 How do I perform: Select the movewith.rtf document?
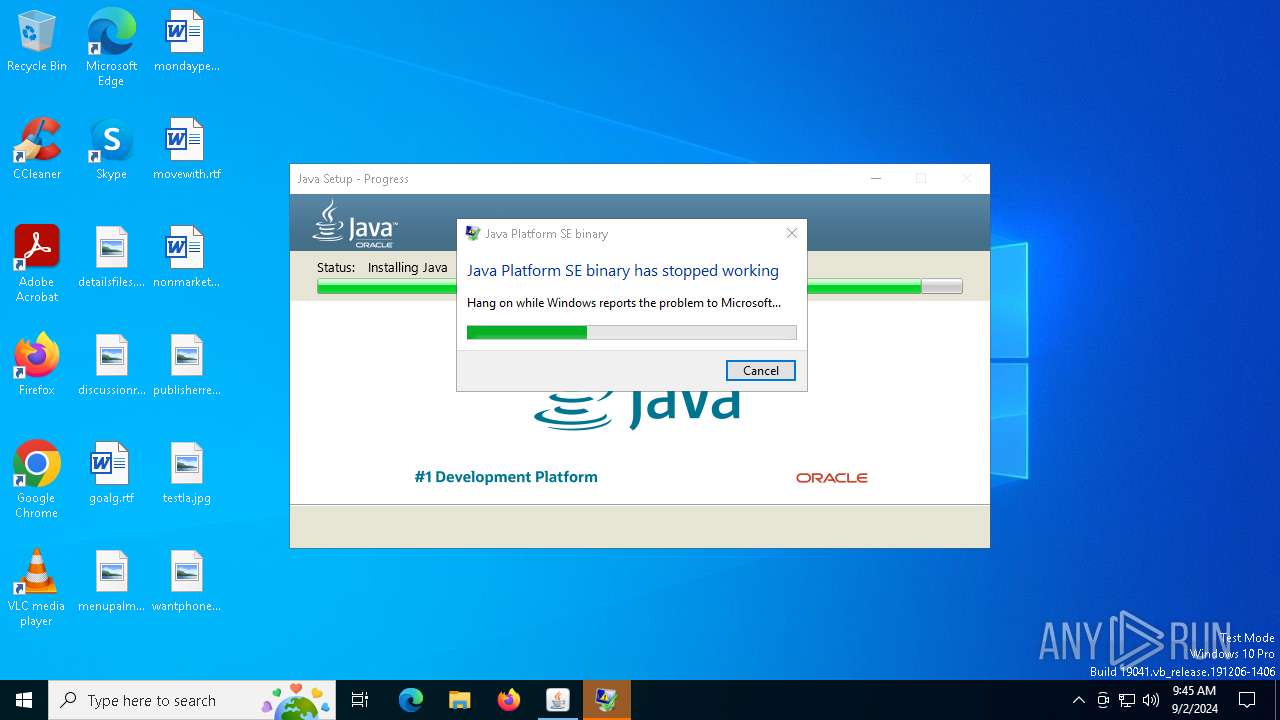(186, 150)
